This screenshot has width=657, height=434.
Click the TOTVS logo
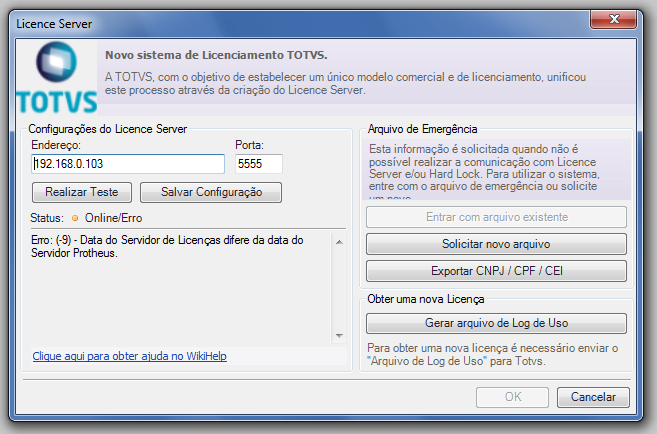click(57, 78)
